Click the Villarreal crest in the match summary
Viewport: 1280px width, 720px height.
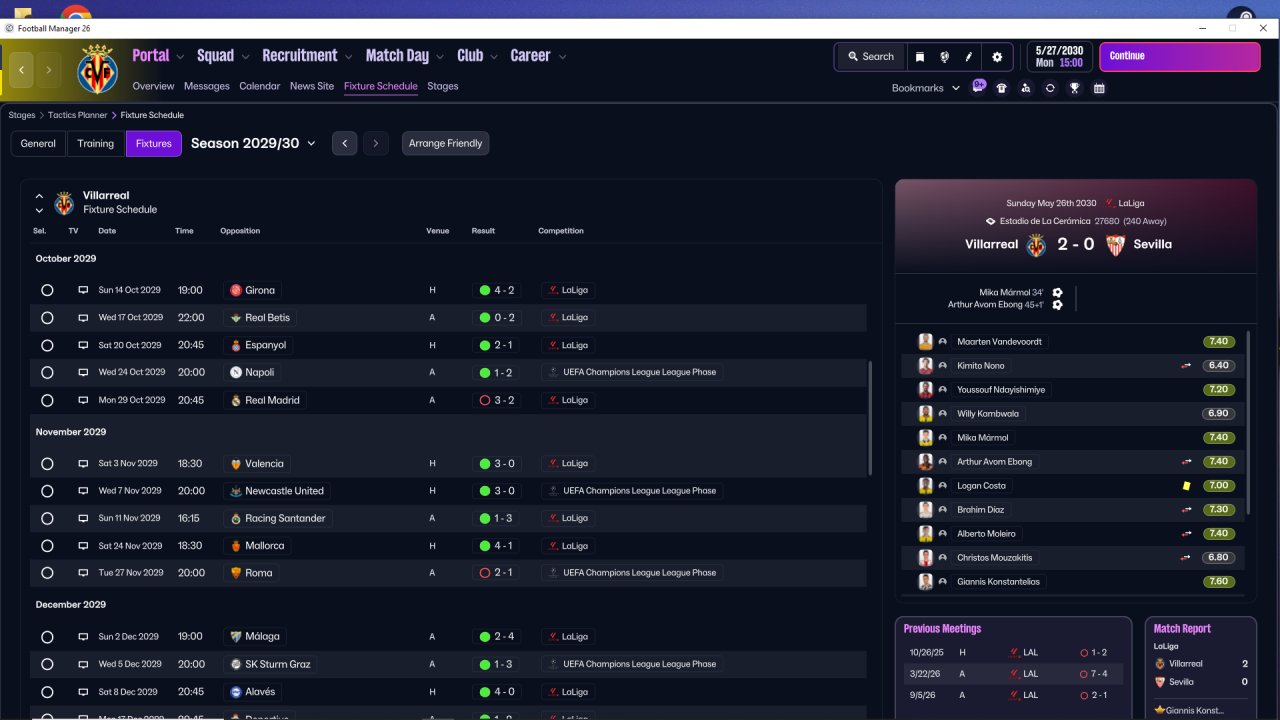[x=1036, y=244]
